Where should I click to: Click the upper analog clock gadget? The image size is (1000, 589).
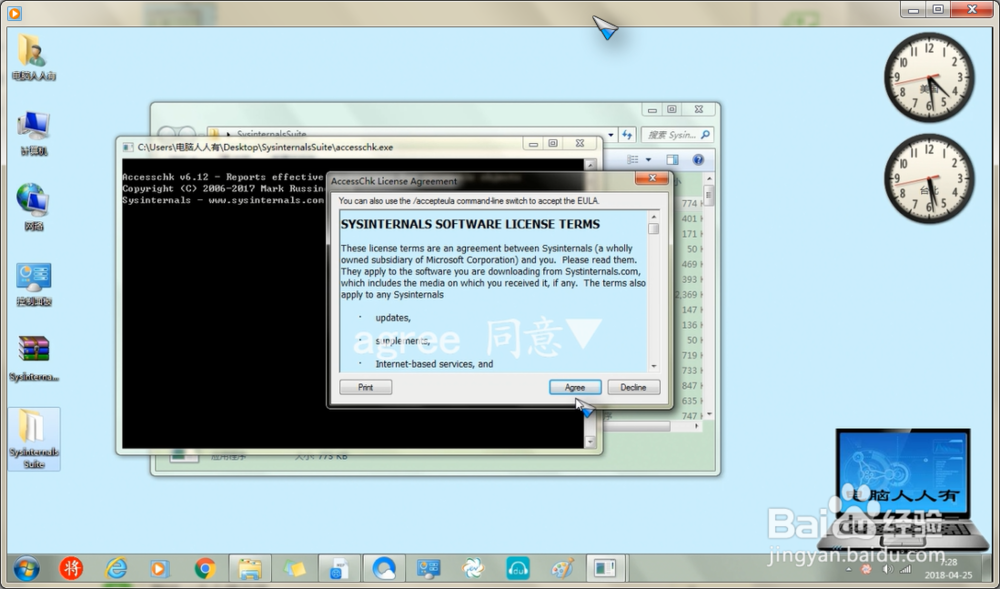coord(929,77)
